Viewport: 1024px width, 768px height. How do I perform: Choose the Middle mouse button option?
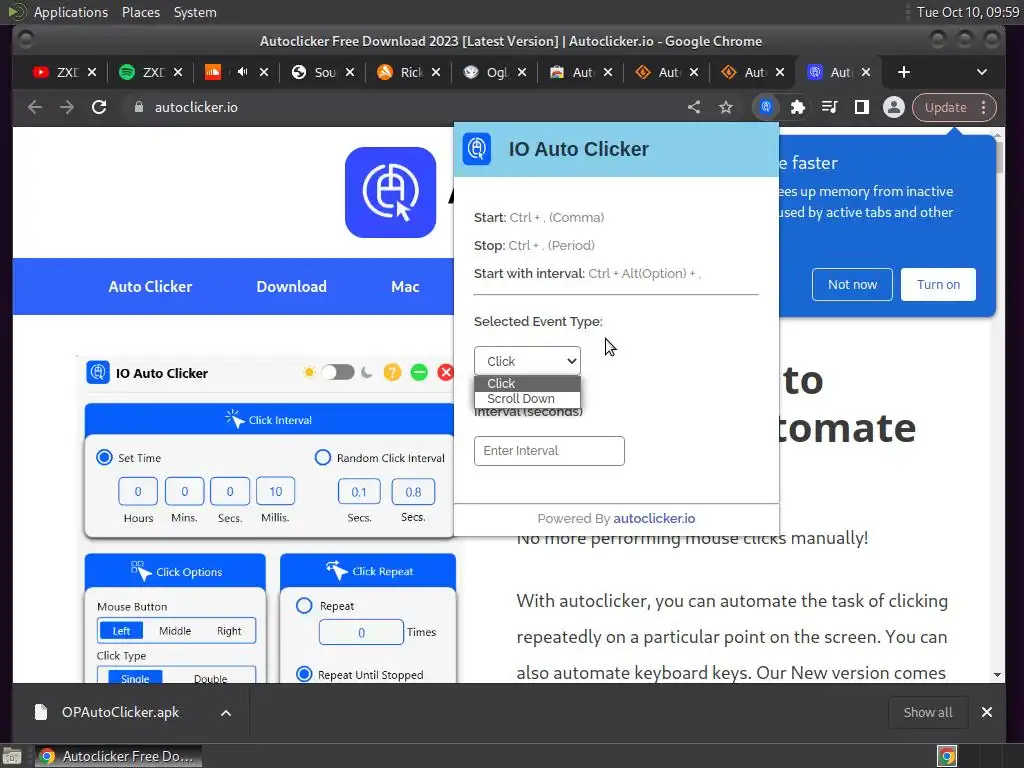point(175,631)
